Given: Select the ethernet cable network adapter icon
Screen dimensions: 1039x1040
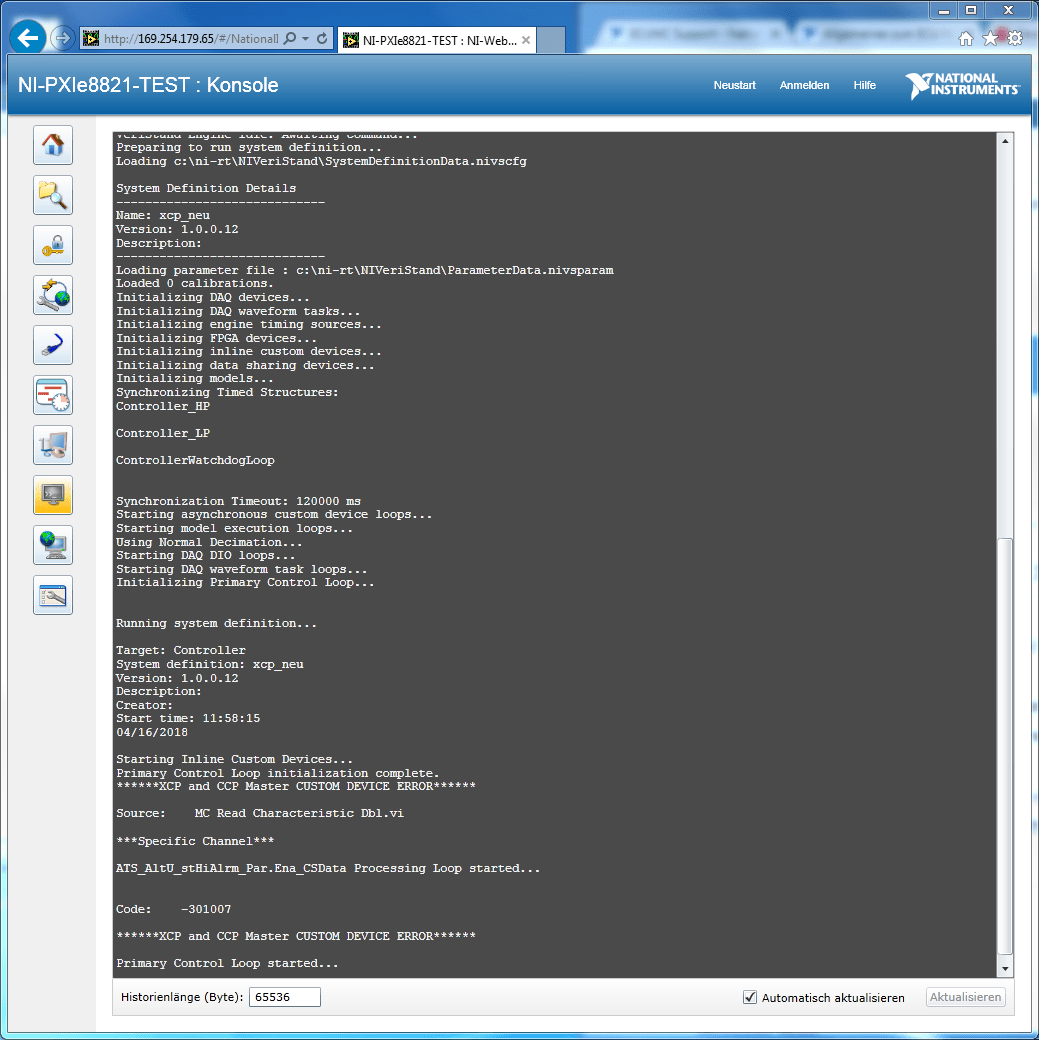Looking at the screenshot, I should pyautogui.click(x=52, y=345).
